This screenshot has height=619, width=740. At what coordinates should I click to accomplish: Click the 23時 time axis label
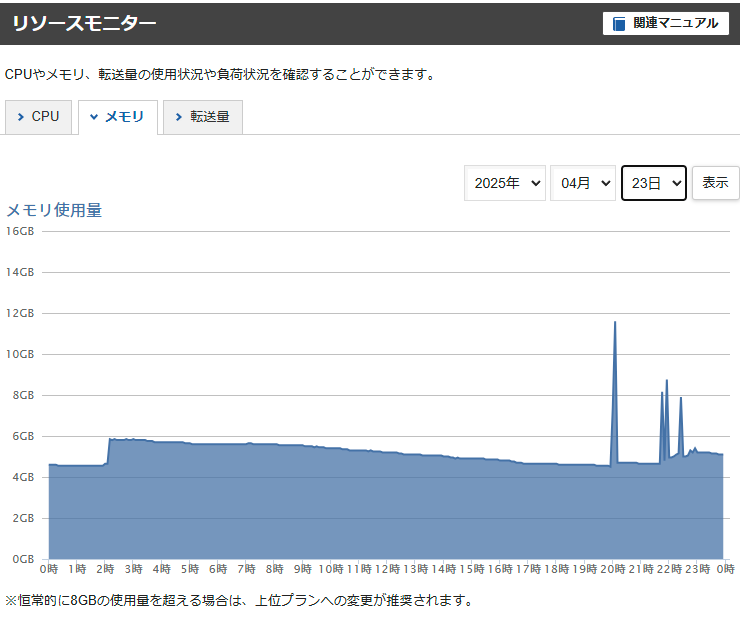point(698,569)
